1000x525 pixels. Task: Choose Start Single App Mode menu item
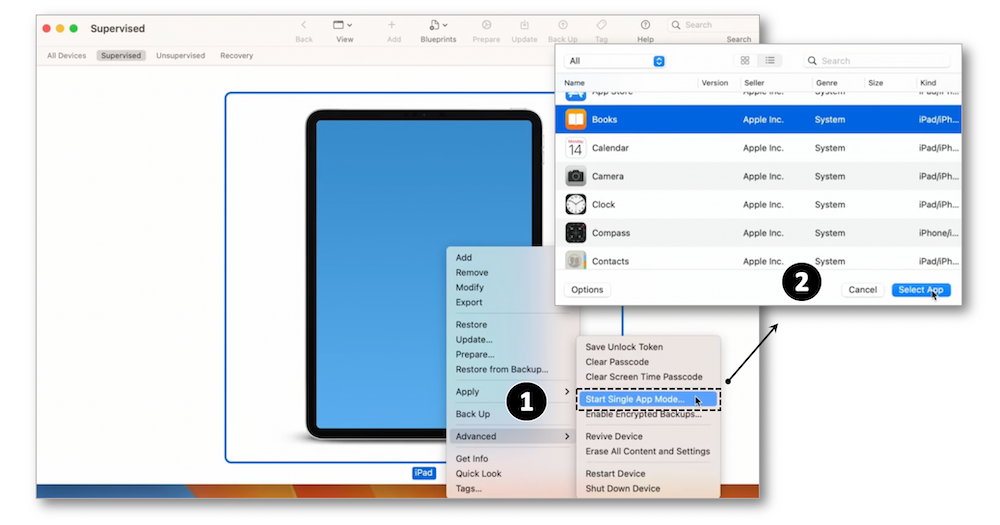635,399
